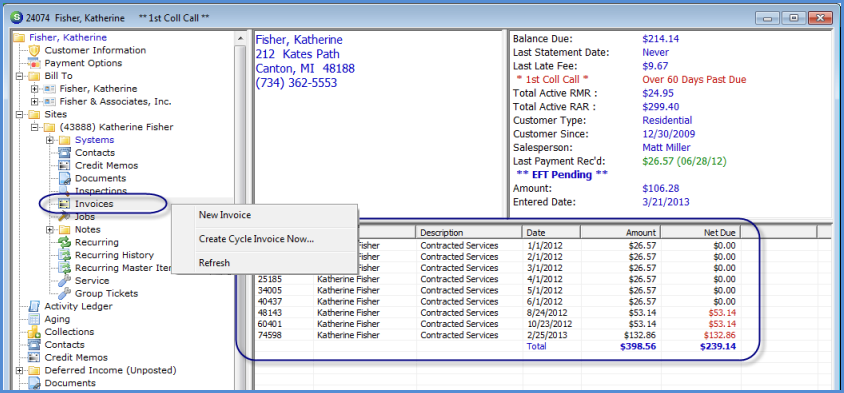The image size is (844, 393).
Task: Sort by the Date column header
Action: (551, 233)
